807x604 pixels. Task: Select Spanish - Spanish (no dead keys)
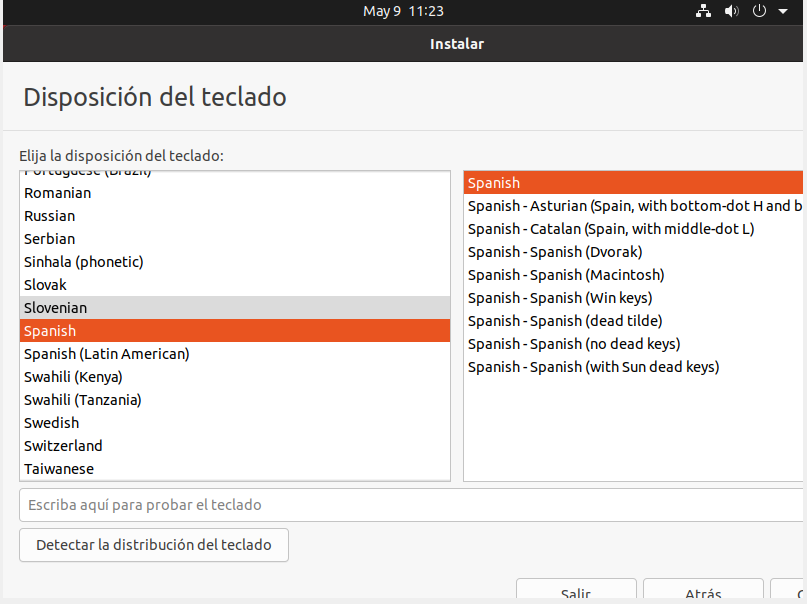(574, 344)
